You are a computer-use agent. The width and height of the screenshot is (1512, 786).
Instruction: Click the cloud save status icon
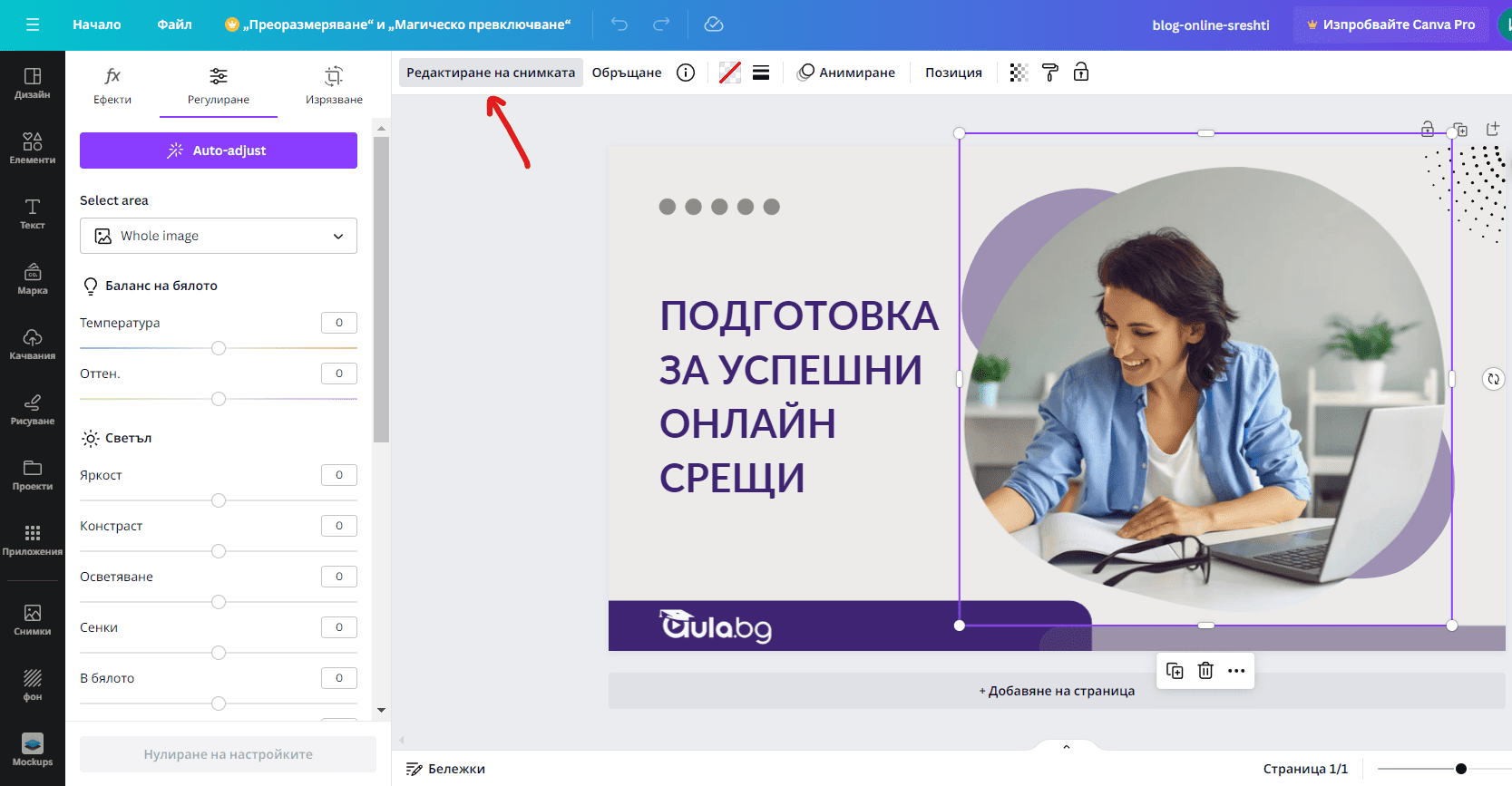pos(714,24)
